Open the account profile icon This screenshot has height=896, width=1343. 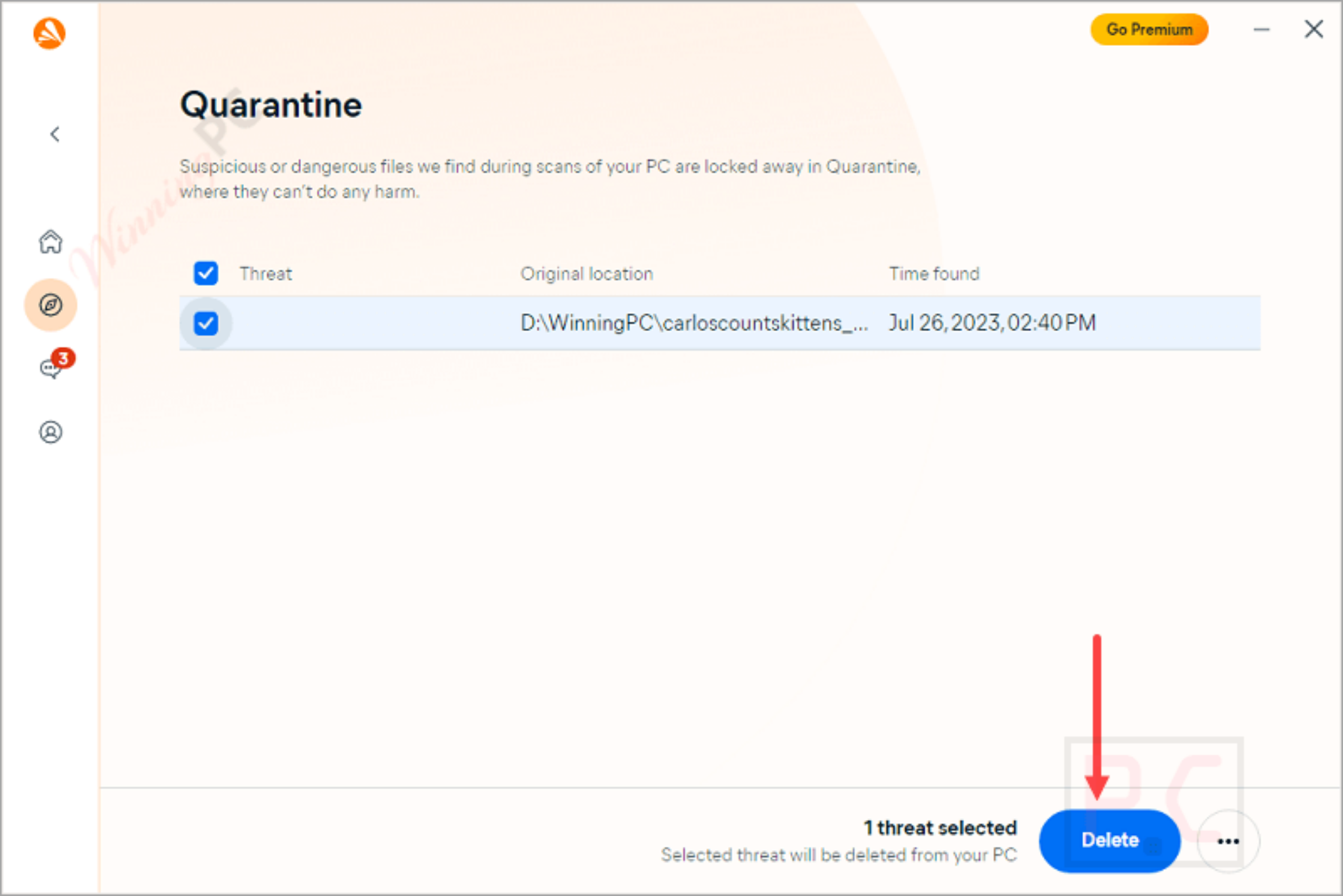tap(50, 432)
